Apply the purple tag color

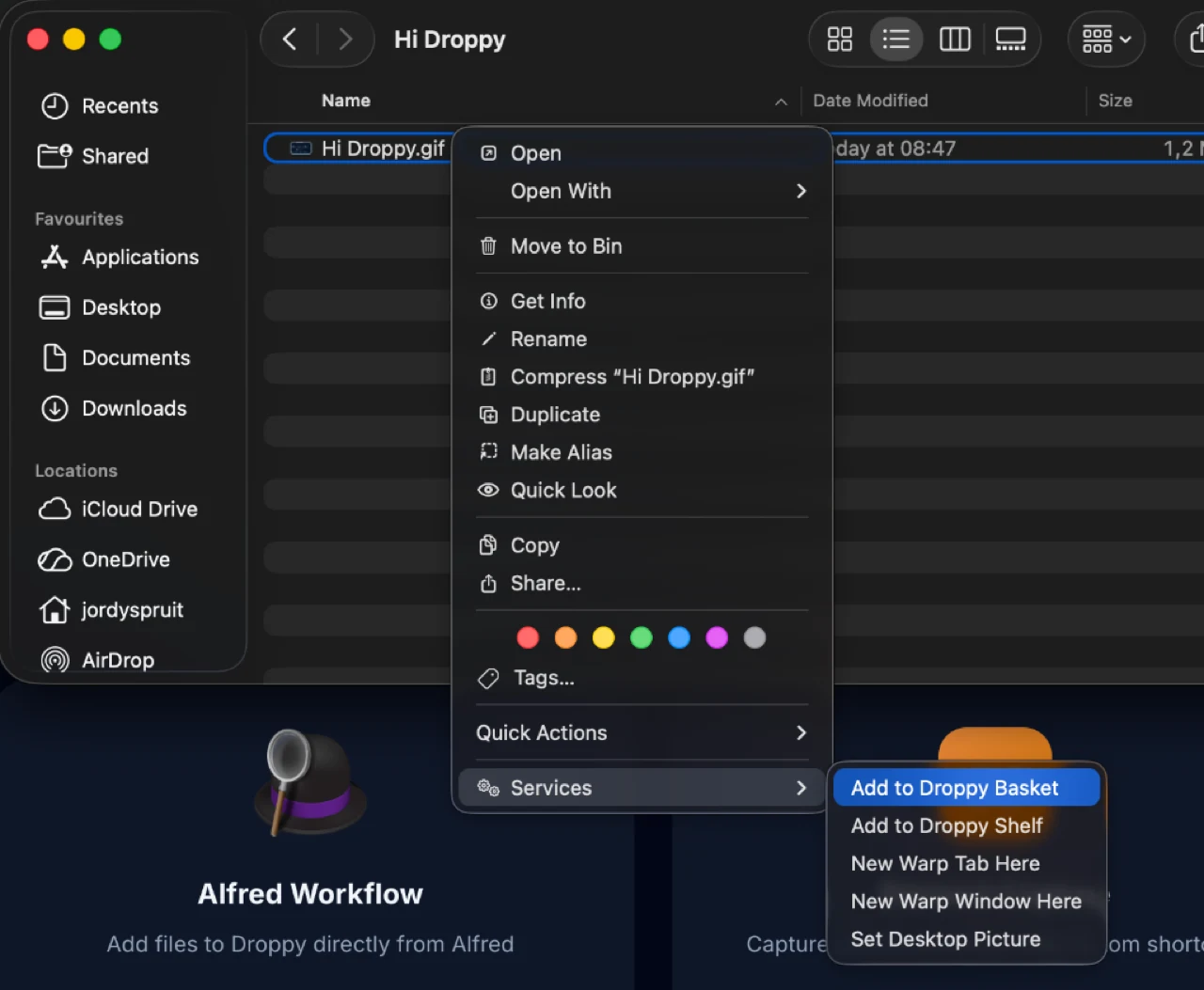pos(717,638)
